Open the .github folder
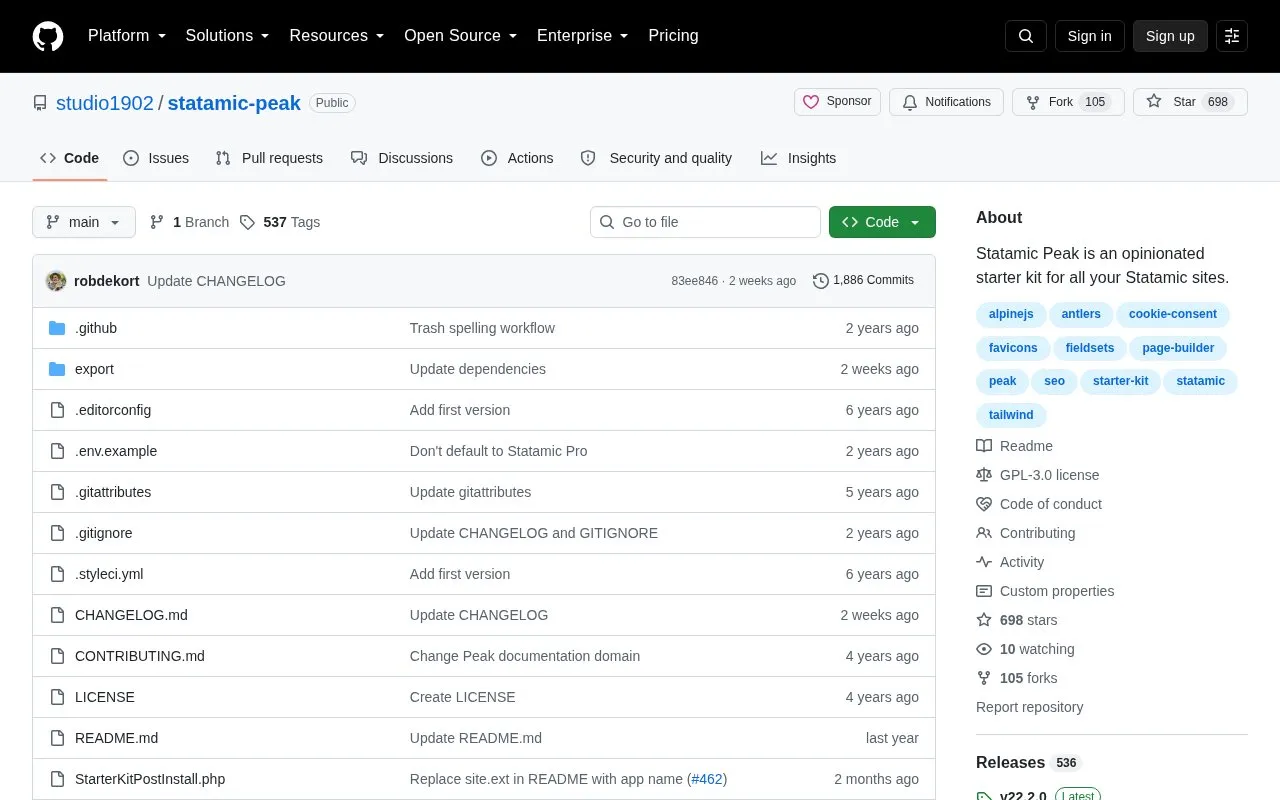The width and height of the screenshot is (1280, 800). tap(96, 328)
